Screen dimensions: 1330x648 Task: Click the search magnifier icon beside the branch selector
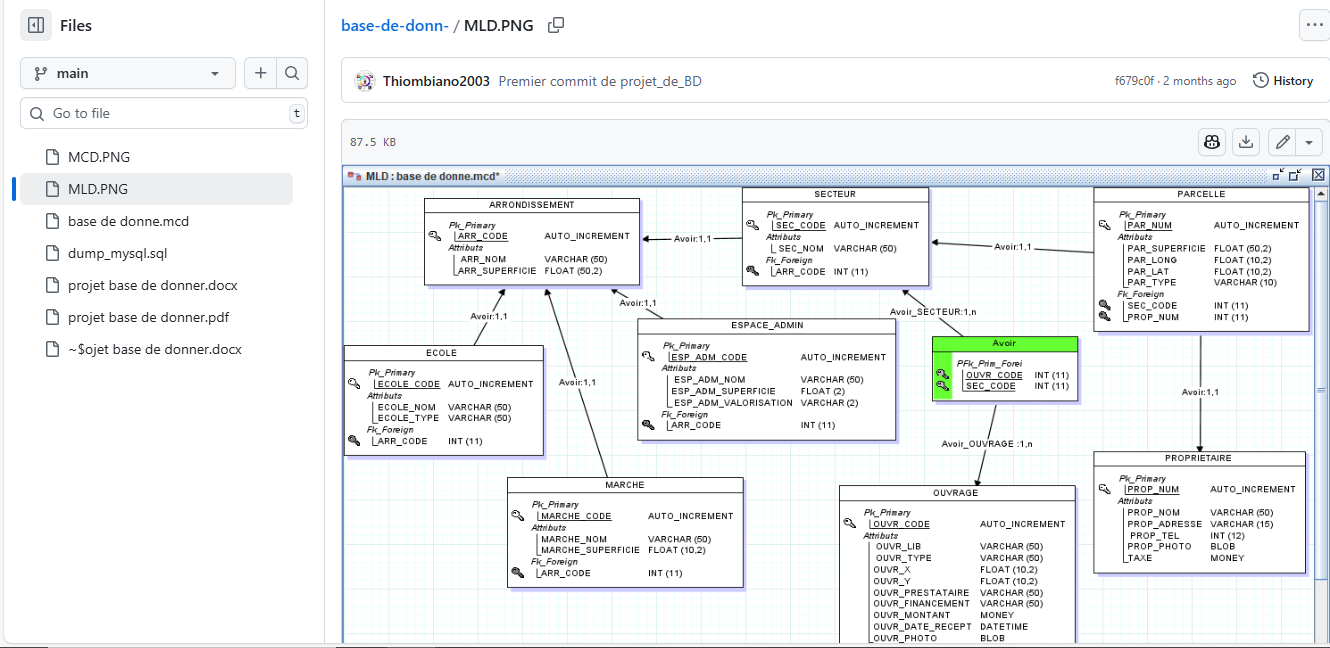point(292,73)
